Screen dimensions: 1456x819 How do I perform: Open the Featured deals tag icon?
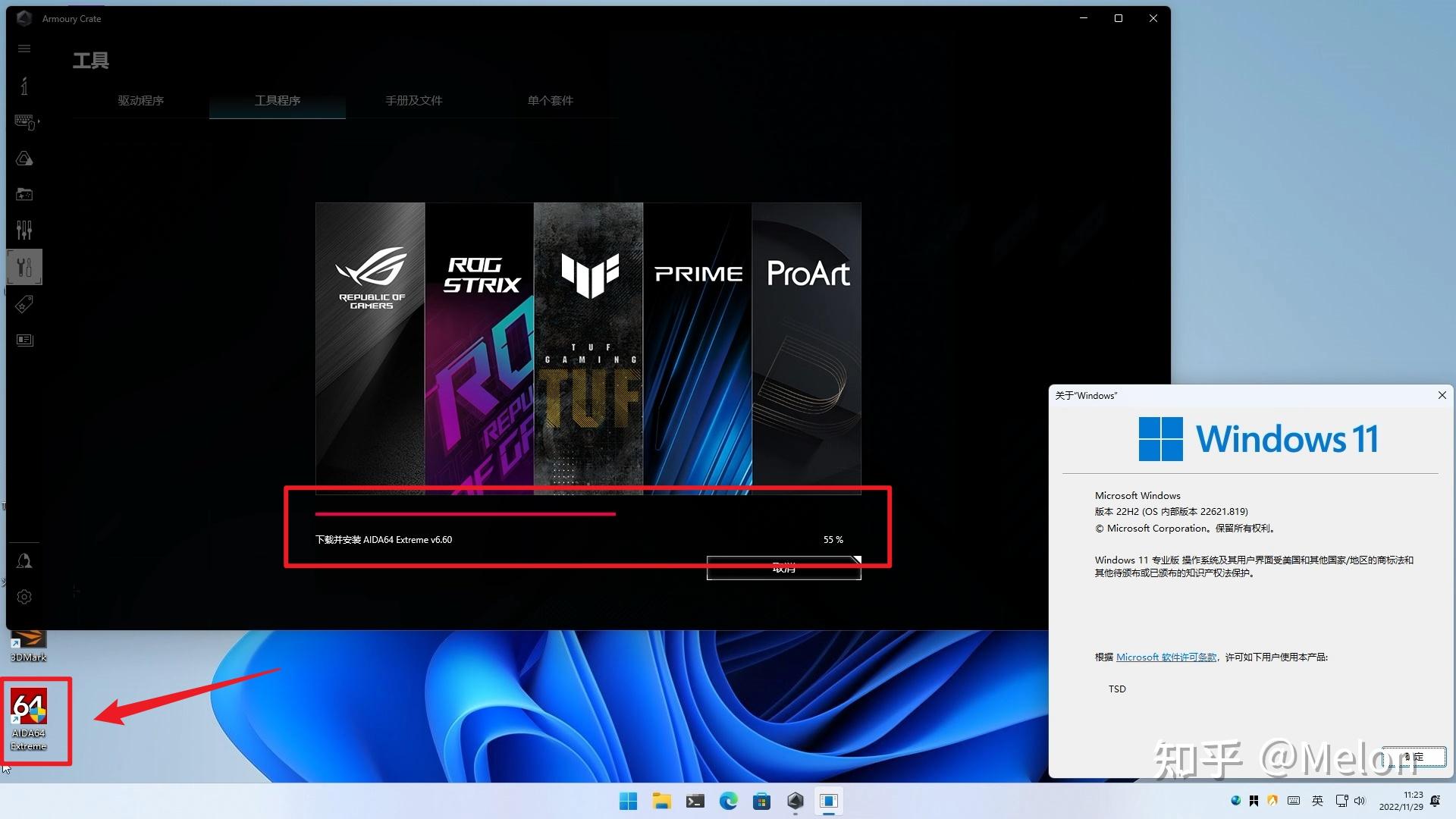(24, 304)
